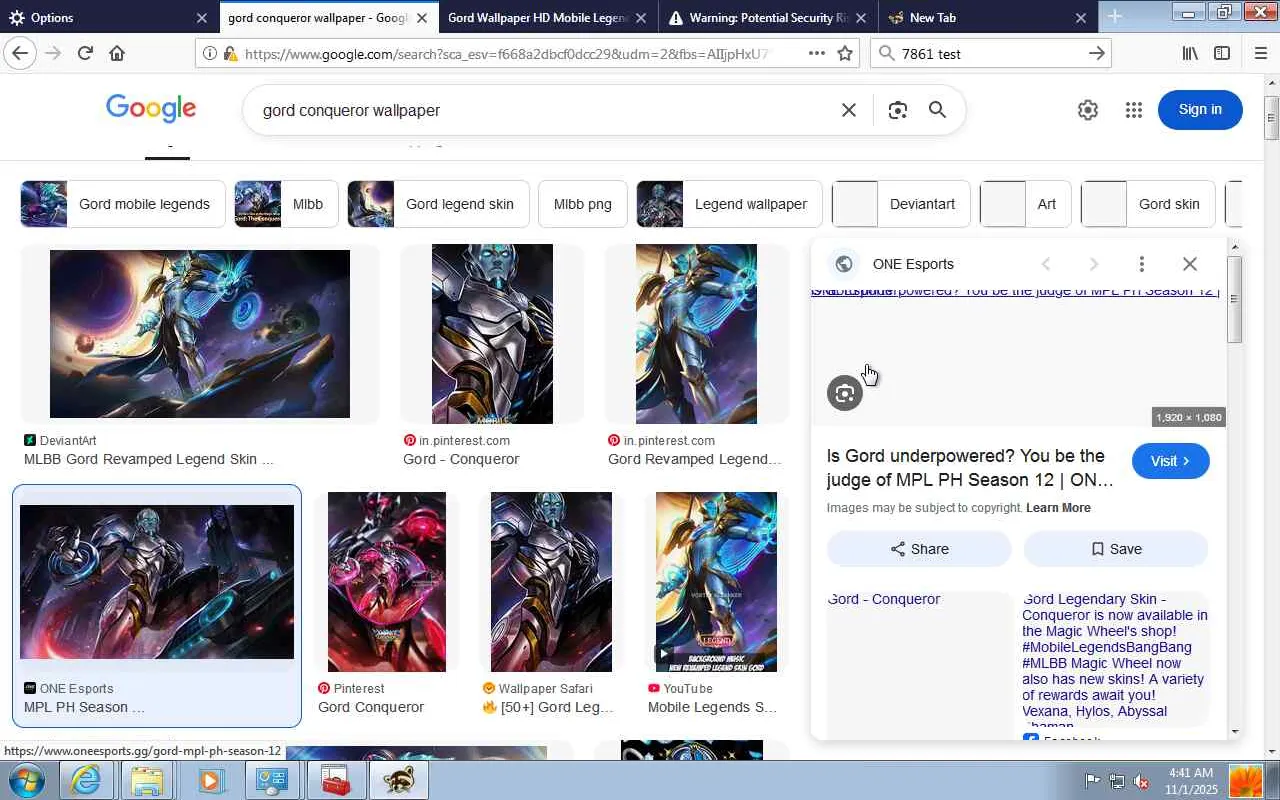The height and width of the screenshot is (800, 1280).
Task: Open the Windows Start menu
Action: pyautogui.click(x=27, y=780)
